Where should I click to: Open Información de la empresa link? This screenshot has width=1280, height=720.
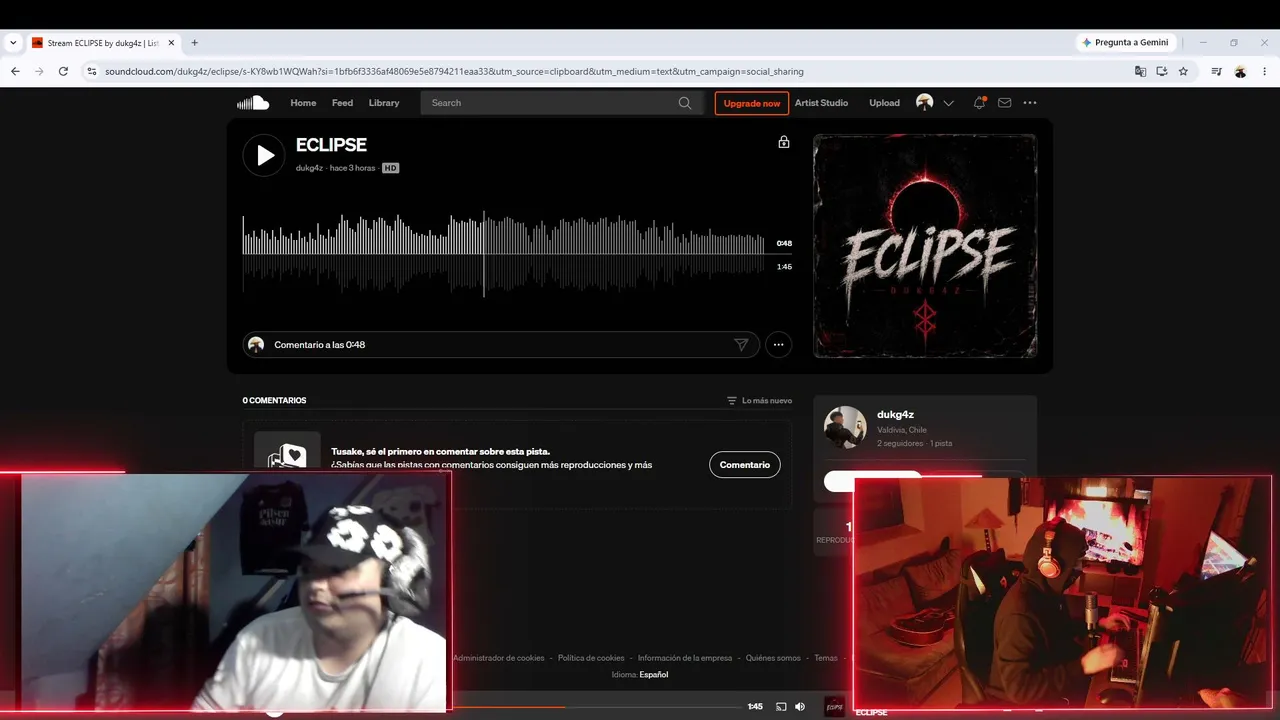pyautogui.click(x=685, y=658)
